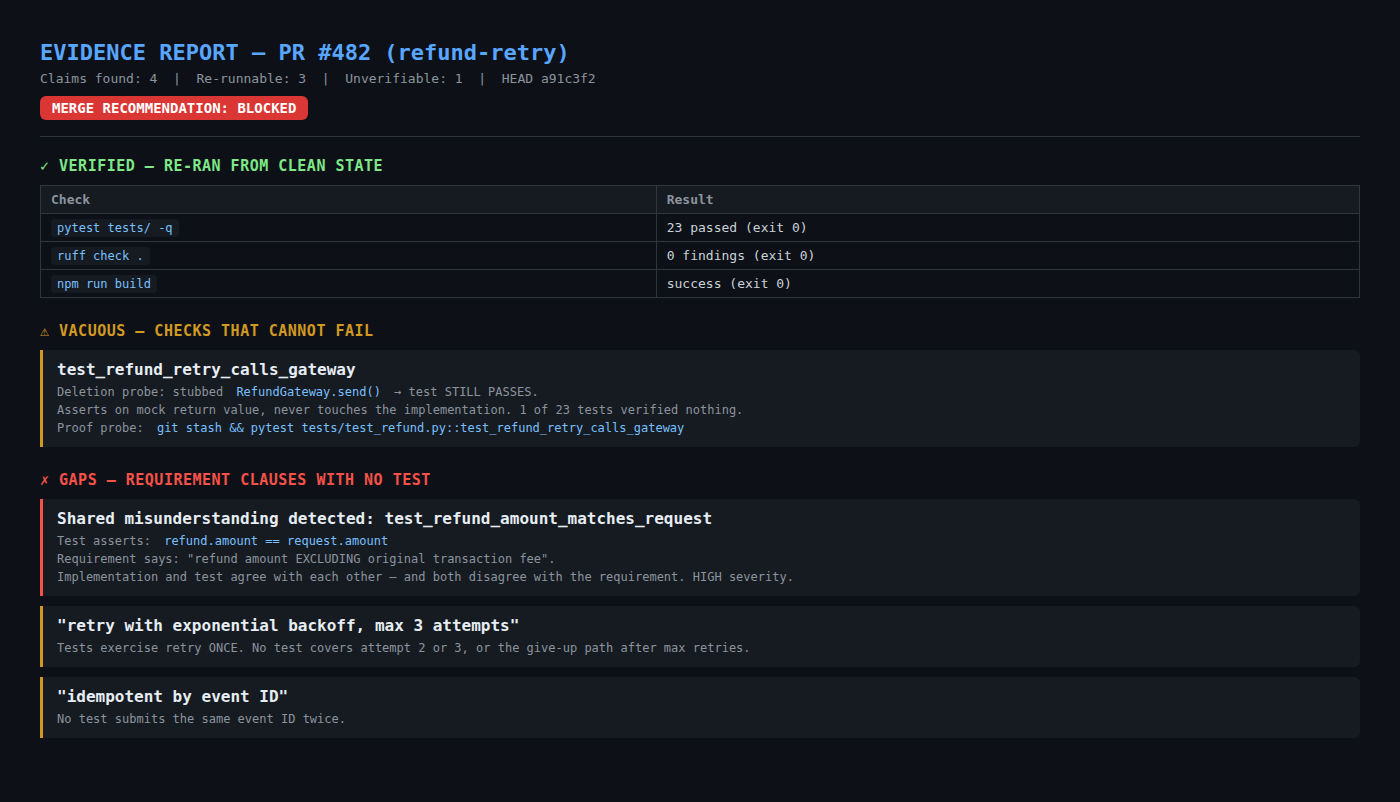Click the 'GAPS — REQUIREMENT CLAUSES WITH NO TEST' heading
The width and height of the screenshot is (1400, 802).
[245, 480]
